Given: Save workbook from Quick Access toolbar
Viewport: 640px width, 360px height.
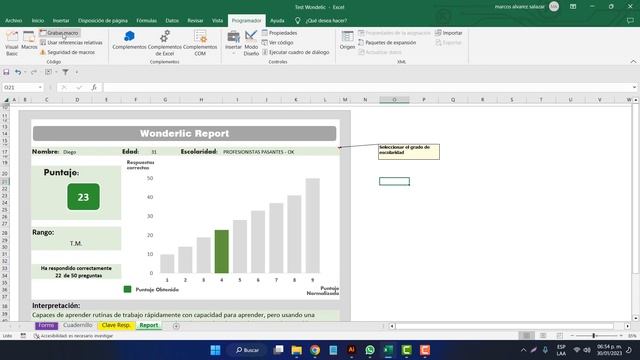Looking at the screenshot, I should 6,72.
